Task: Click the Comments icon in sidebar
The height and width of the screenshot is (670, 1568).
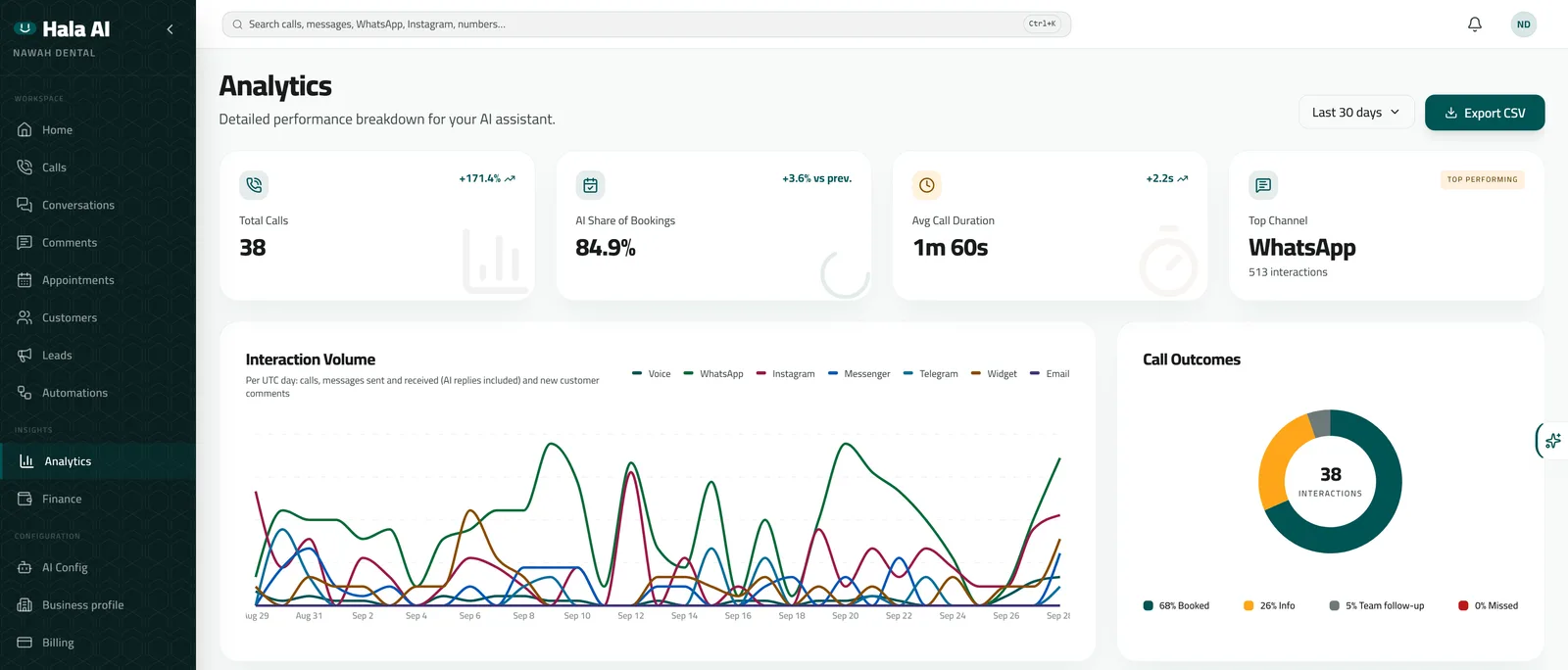Action: point(24,242)
